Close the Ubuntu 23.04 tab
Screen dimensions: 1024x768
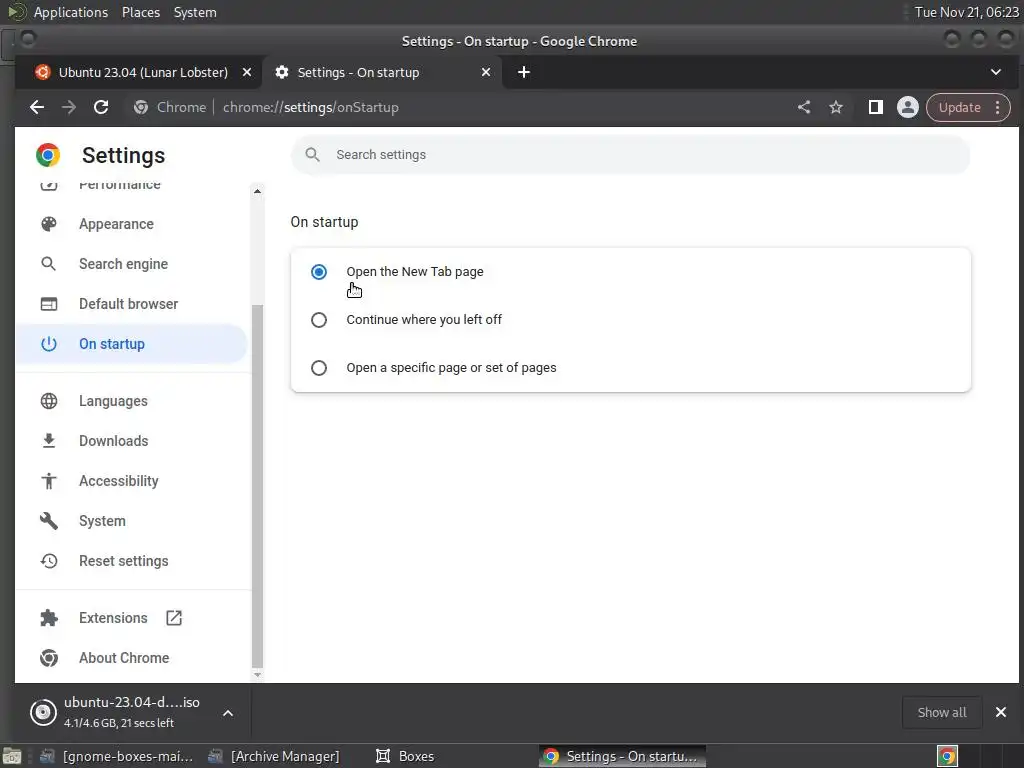(x=247, y=72)
